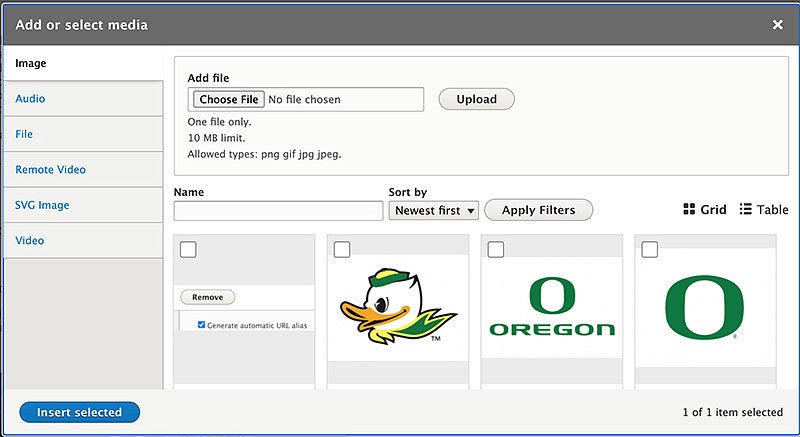
Task: Check the Oregon Duck mascot image checkbox
Action: pos(342,250)
